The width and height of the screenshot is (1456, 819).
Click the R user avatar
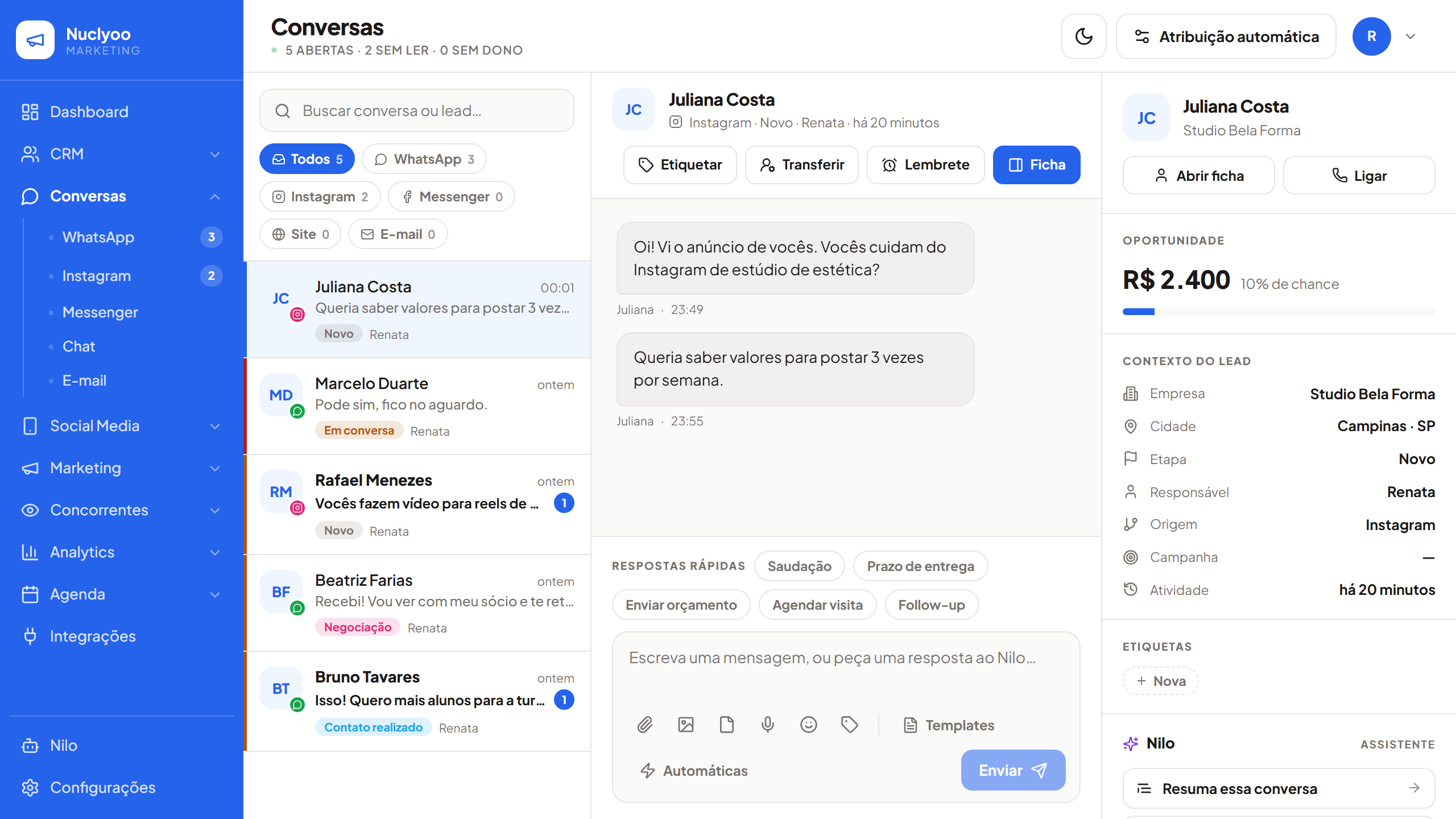pos(1371,36)
